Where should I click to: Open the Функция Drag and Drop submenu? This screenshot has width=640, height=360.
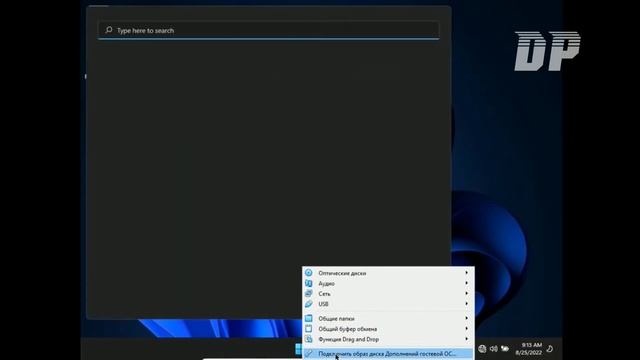click(x=388, y=339)
